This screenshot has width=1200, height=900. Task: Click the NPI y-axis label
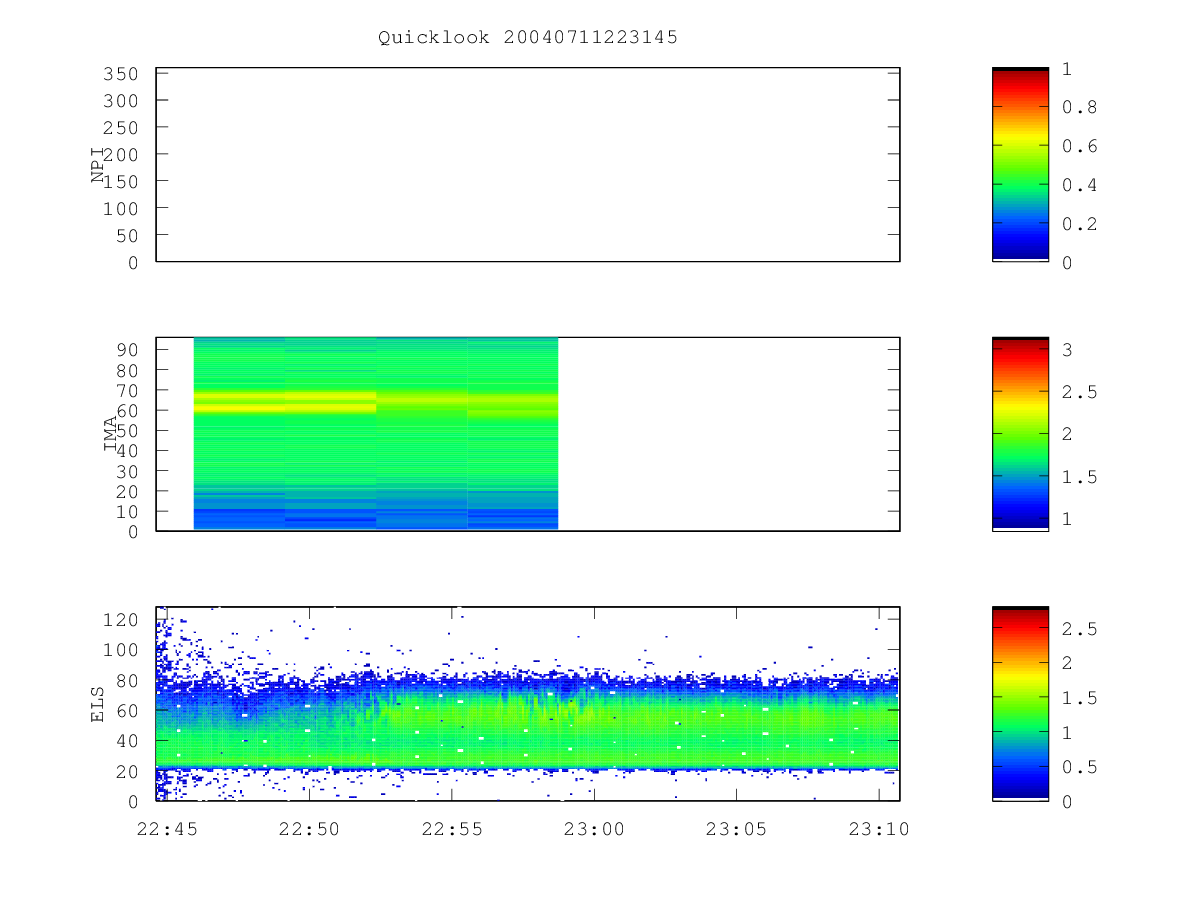click(x=98, y=166)
